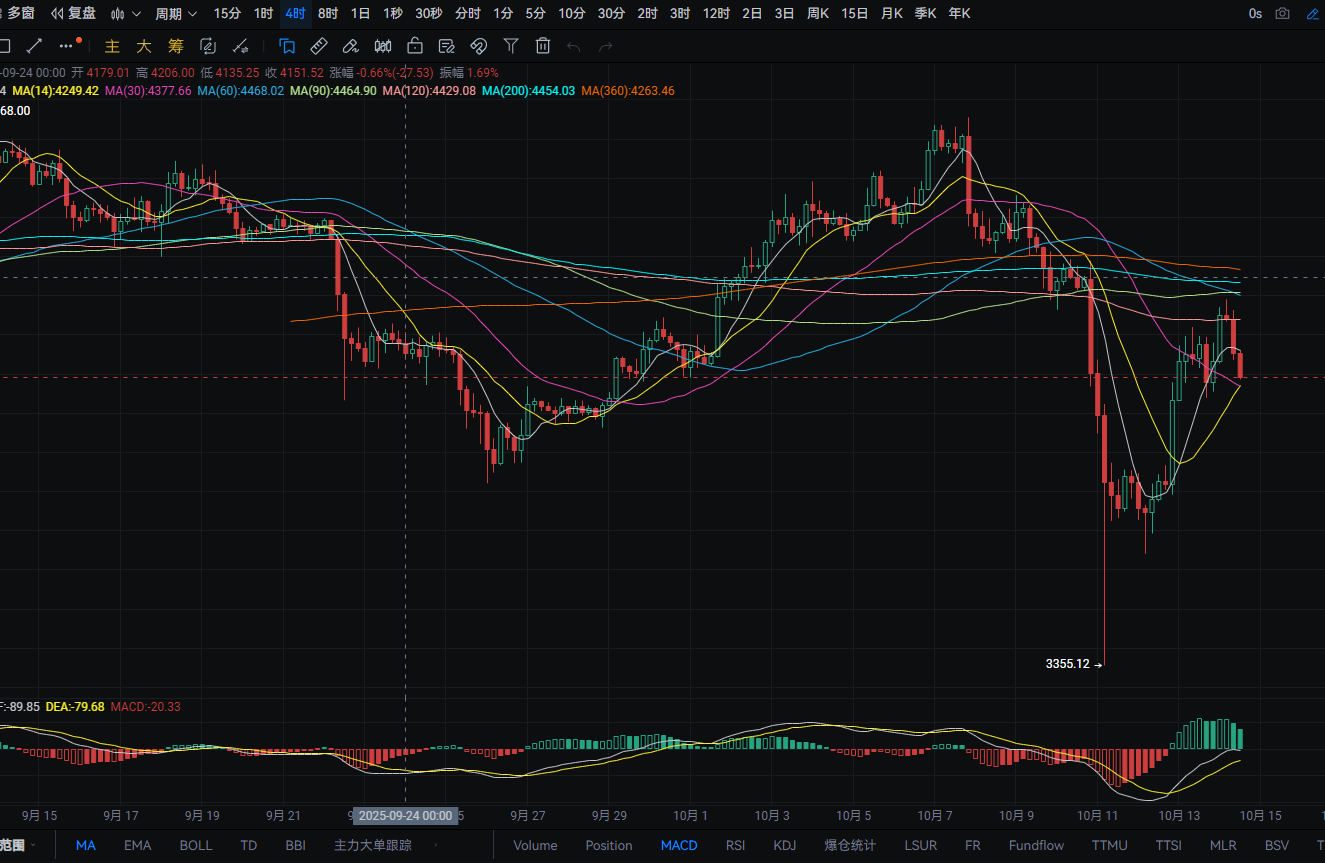Open the 周期 period dropdown
Image resolution: width=1325 pixels, height=863 pixels.
point(176,14)
